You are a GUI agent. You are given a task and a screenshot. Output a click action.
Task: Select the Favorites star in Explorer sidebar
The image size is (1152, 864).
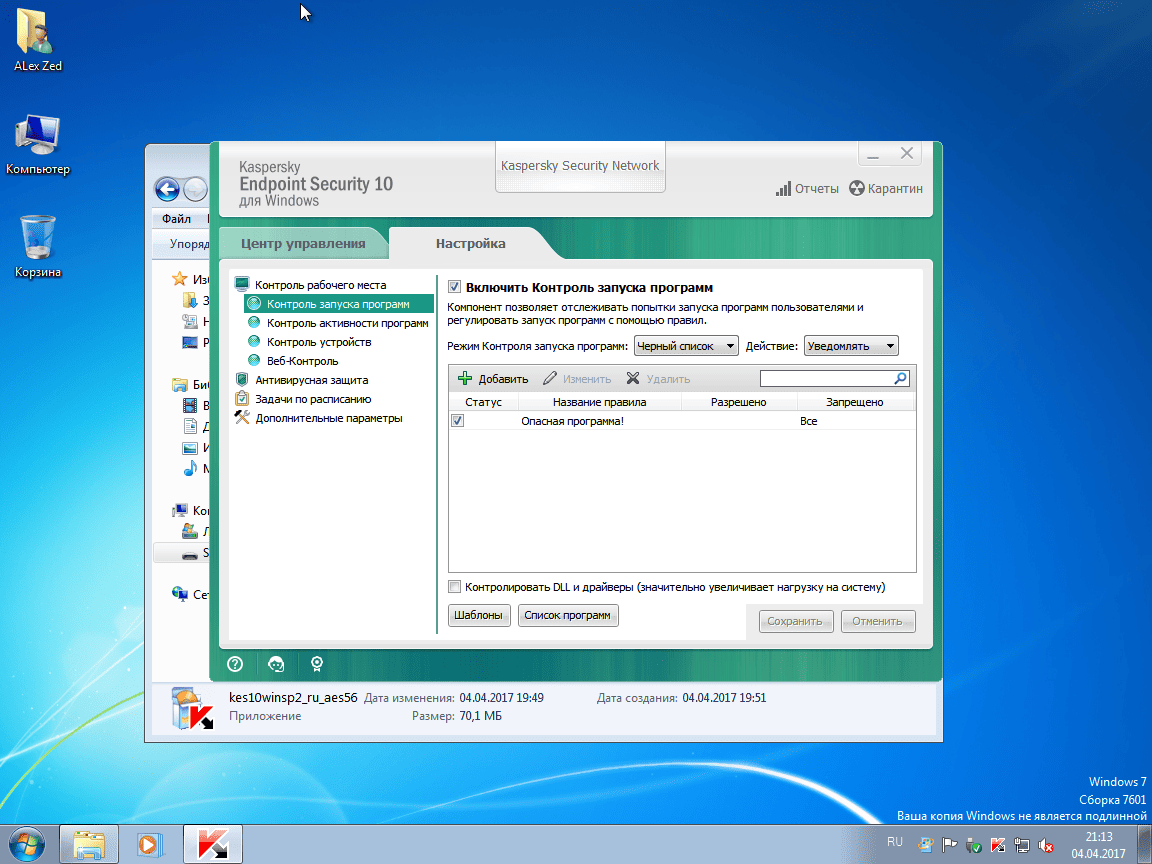(x=179, y=279)
